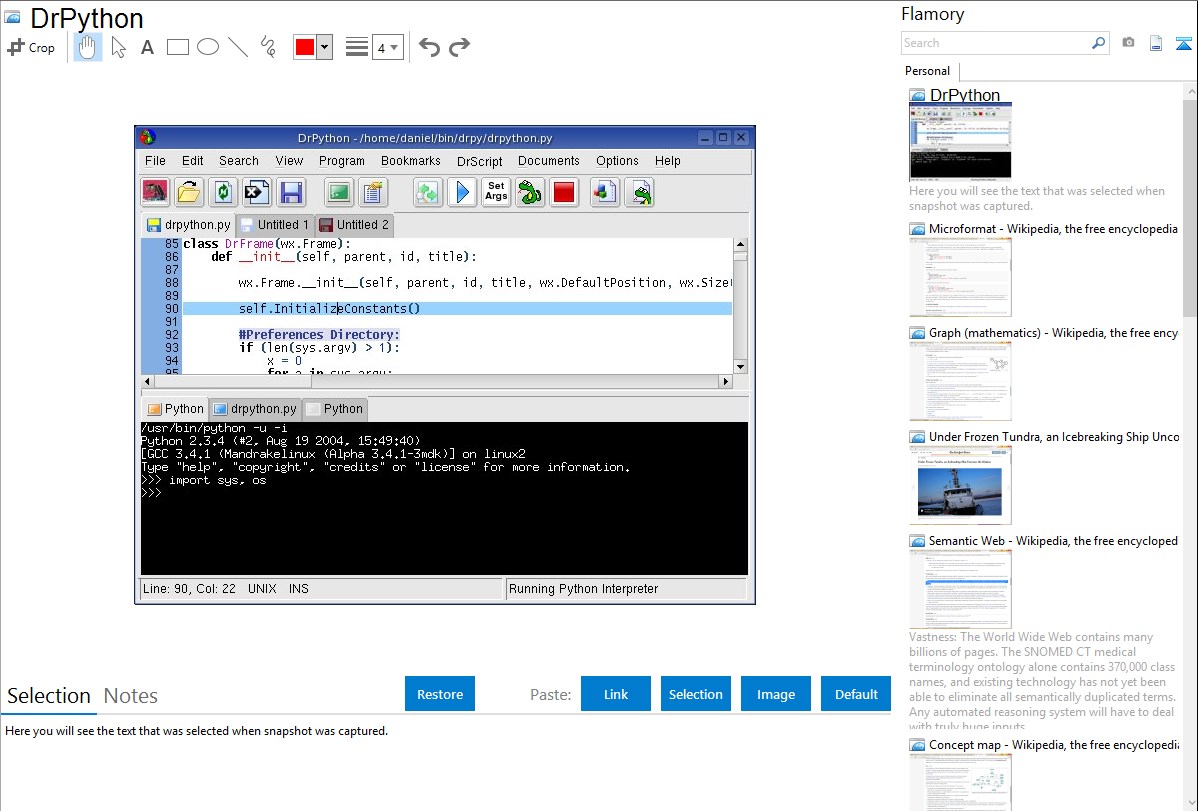Image resolution: width=1198 pixels, height=811 pixels.
Task: Switch to the Notes tab
Action: pyautogui.click(x=131, y=696)
